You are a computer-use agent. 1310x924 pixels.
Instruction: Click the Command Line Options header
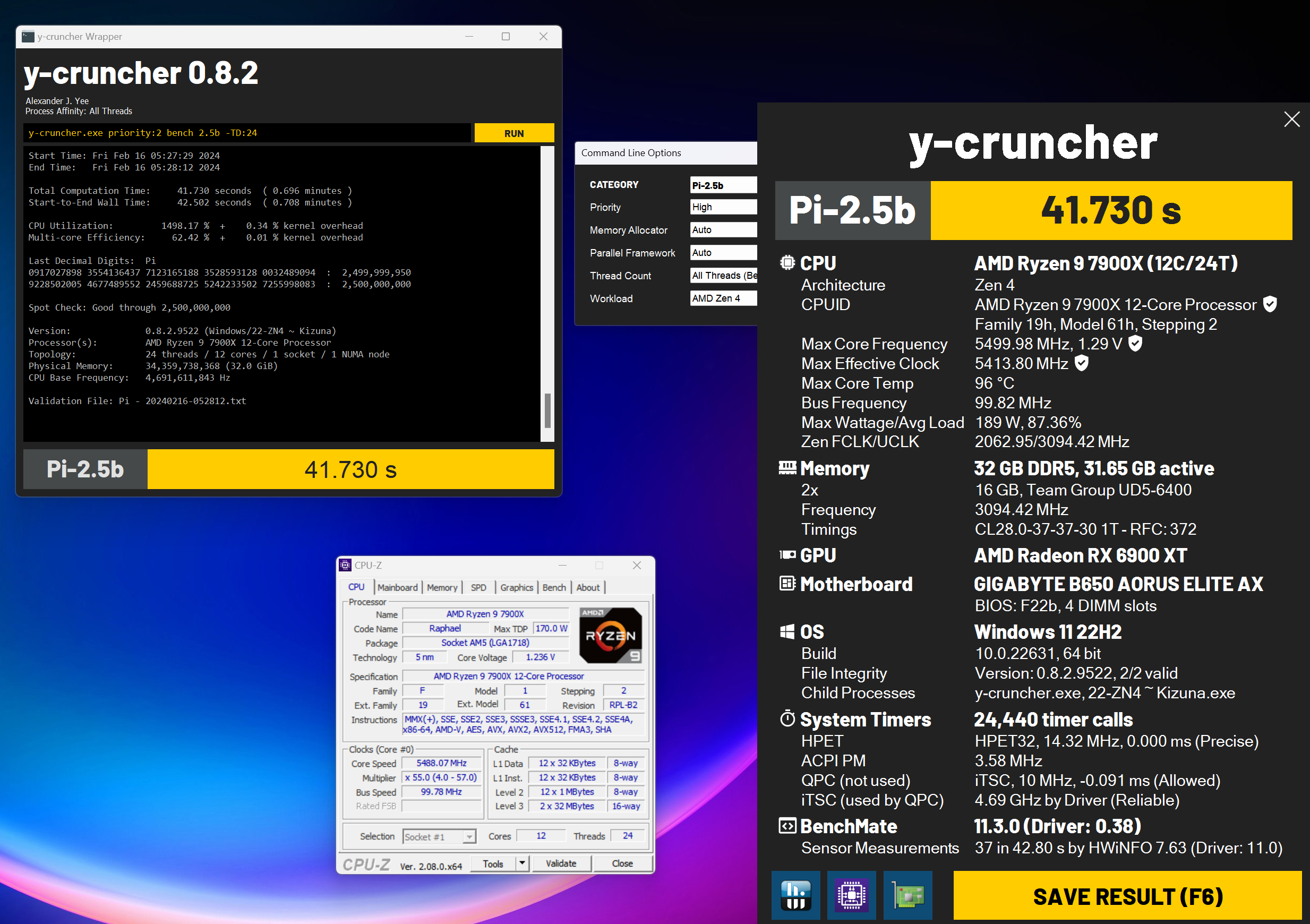(631, 152)
